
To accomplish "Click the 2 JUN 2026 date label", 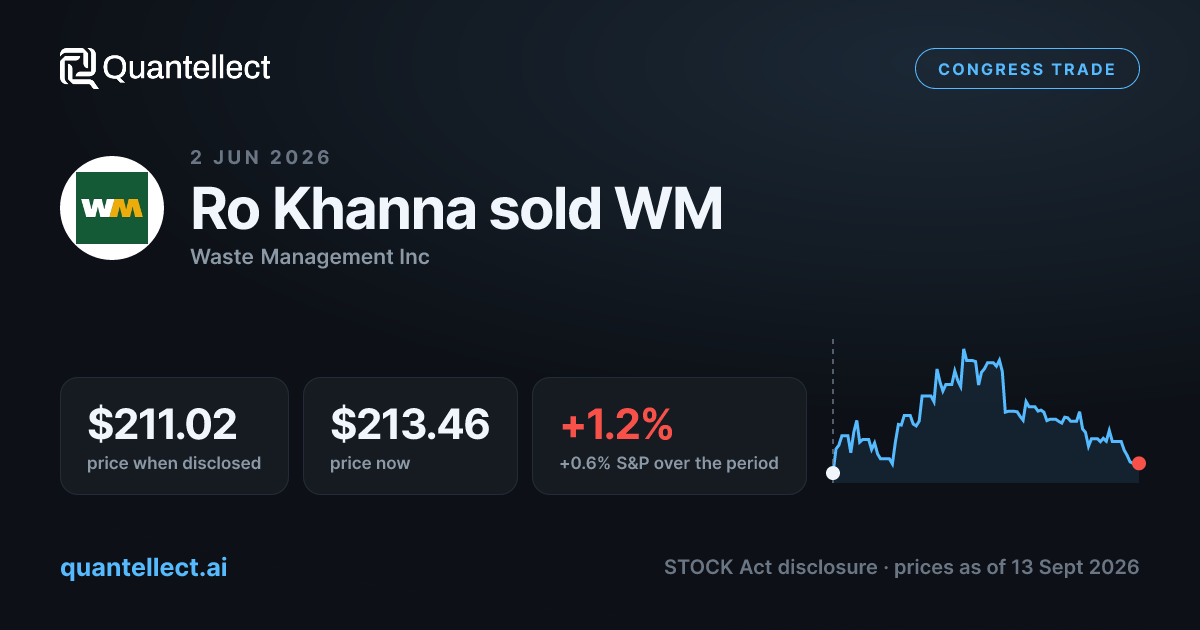I will [x=261, y=157].
